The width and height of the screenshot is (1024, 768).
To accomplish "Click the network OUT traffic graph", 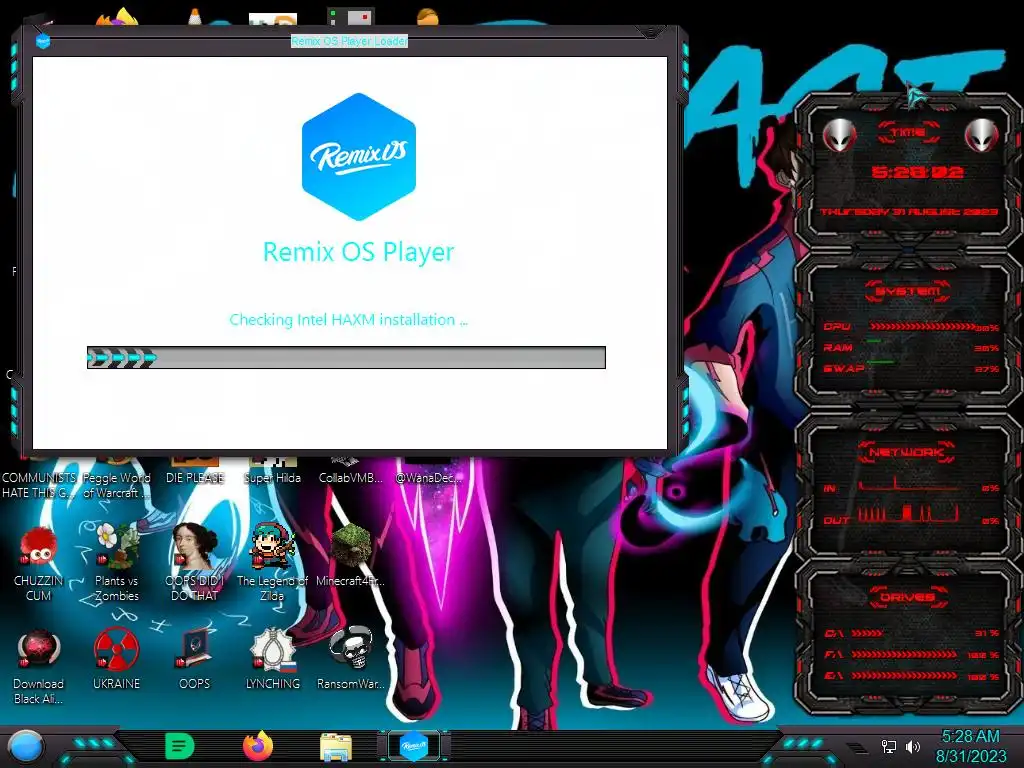I will [908, 515].
